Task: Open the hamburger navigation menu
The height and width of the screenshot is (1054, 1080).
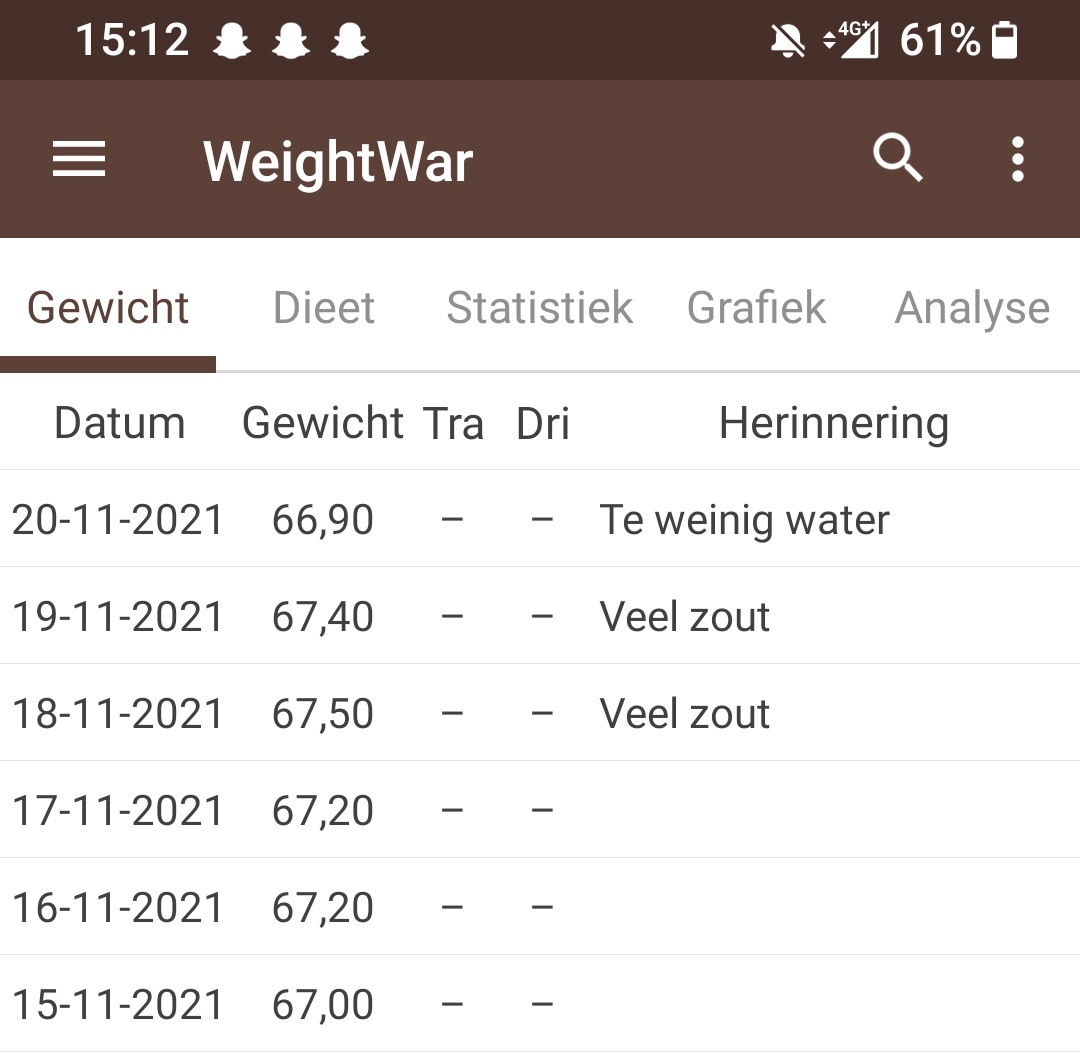Action: tap(79, 159)
